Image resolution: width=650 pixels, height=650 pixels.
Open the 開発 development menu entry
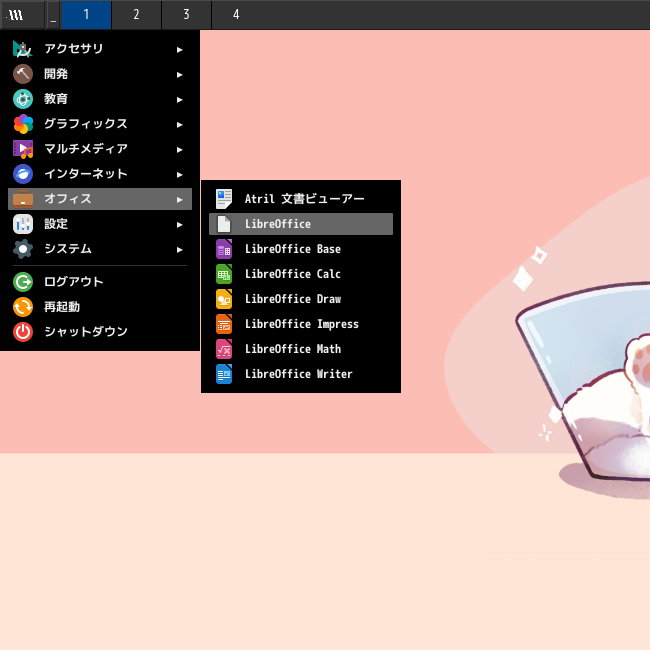pos(99,74)
